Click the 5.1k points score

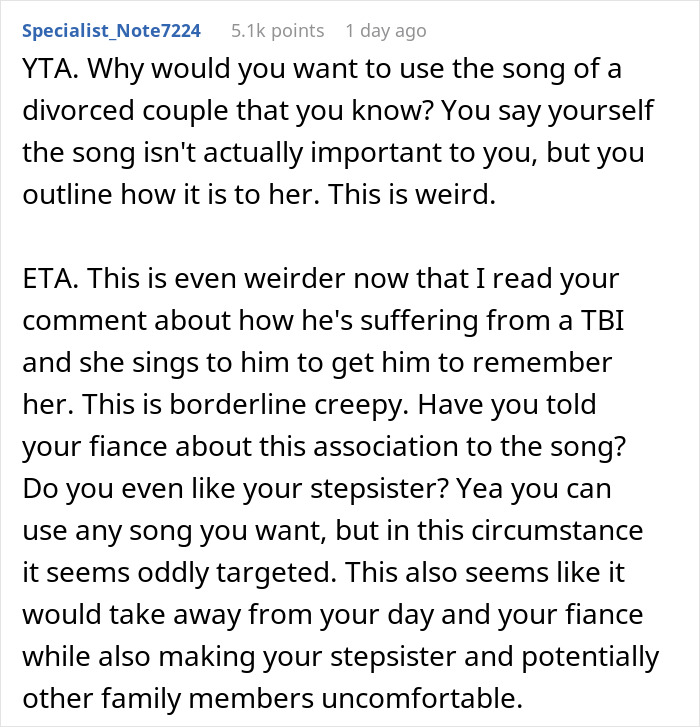277,31
